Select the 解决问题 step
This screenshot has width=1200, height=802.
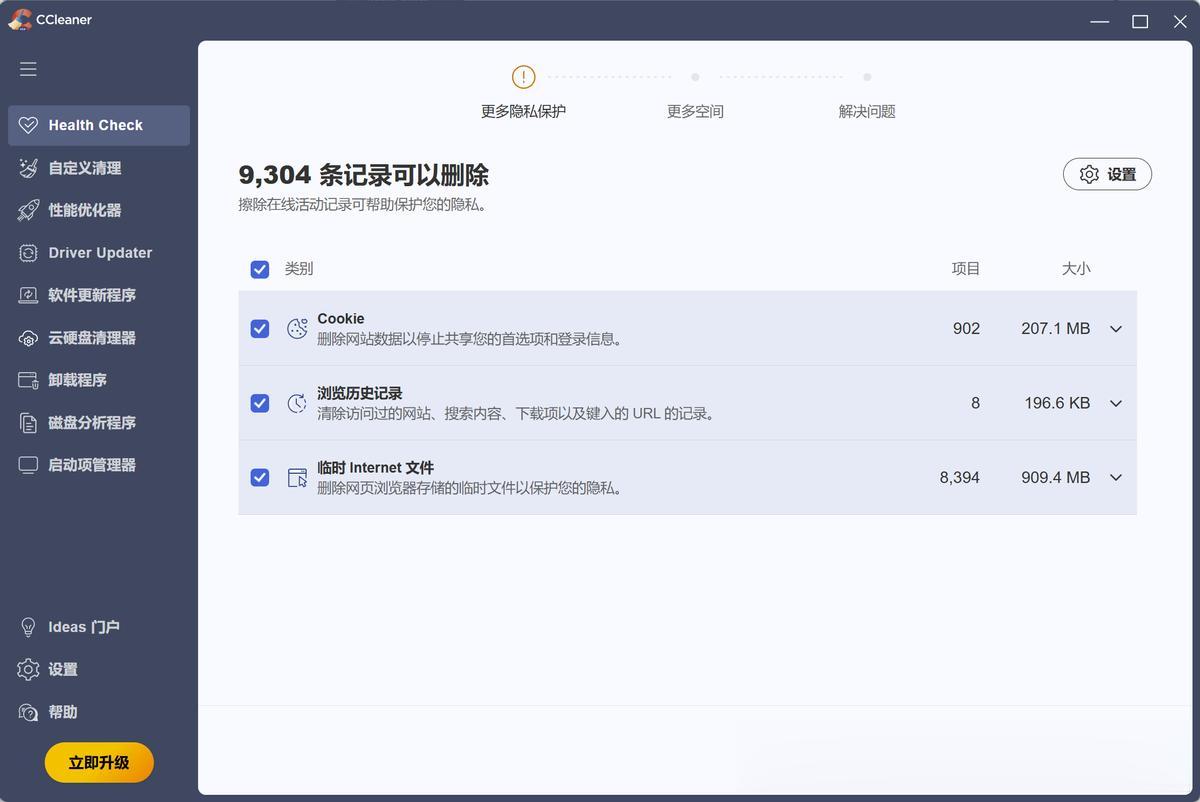[x=867, y=112]
